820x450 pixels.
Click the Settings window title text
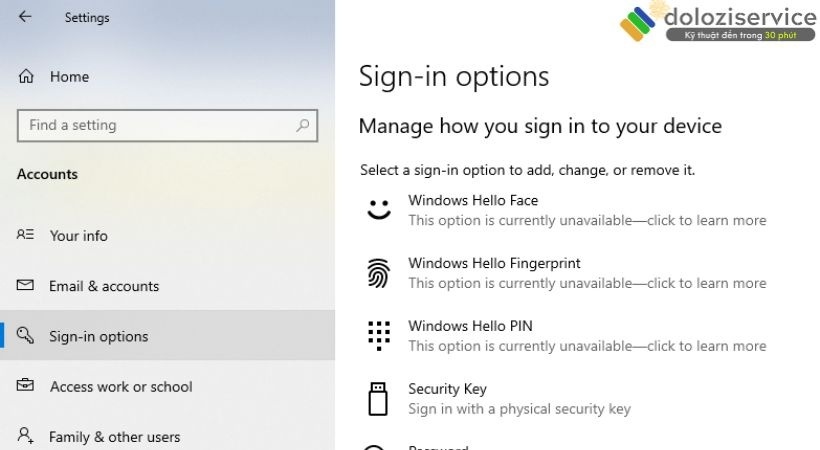point(87,17)
